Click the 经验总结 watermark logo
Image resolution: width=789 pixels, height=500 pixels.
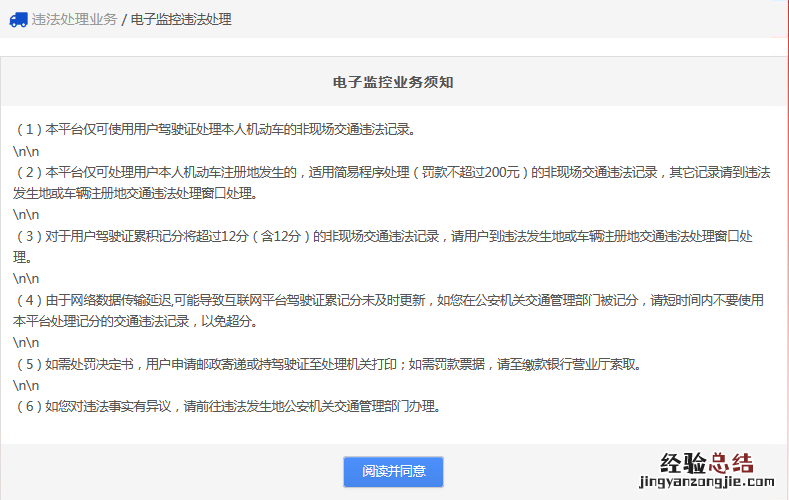coord(706,461)
